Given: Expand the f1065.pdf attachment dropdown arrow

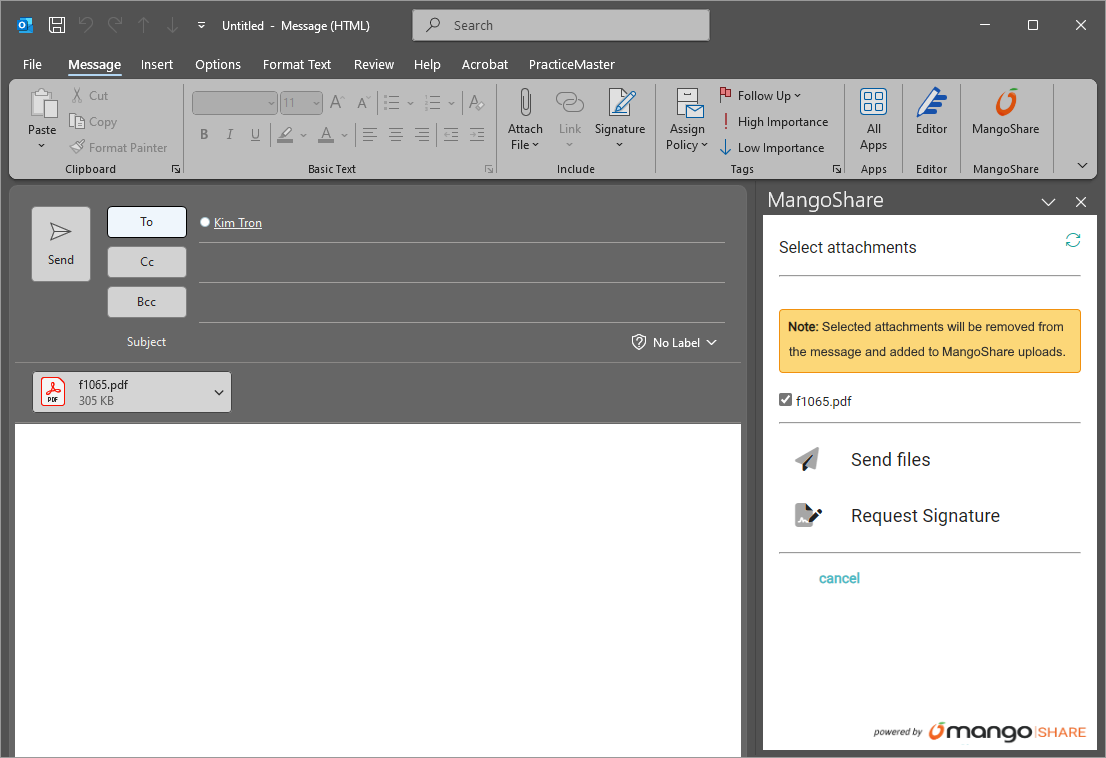Looking at the screenshot, I should pos(219,392).
